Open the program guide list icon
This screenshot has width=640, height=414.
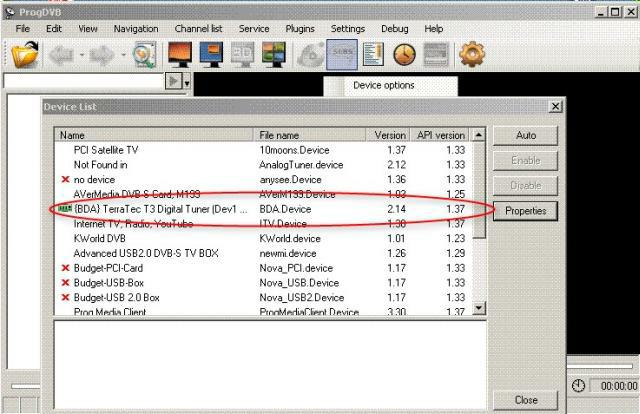374,55
